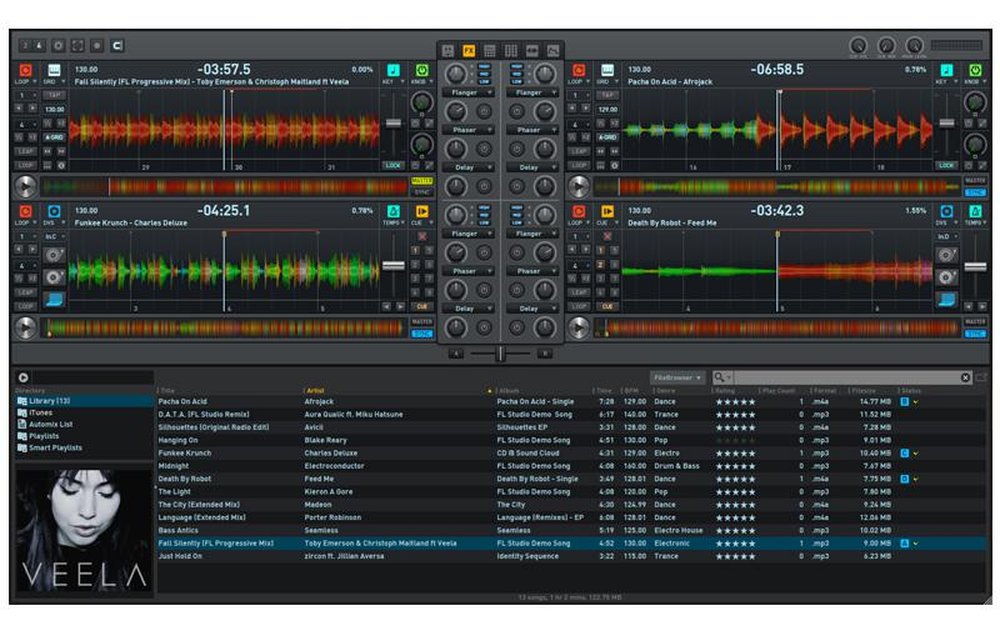This screenshot has width=1000, height=631.
Task: Click the CUE button under Funkee Krunch hot cues
Action: coord(422,307)
